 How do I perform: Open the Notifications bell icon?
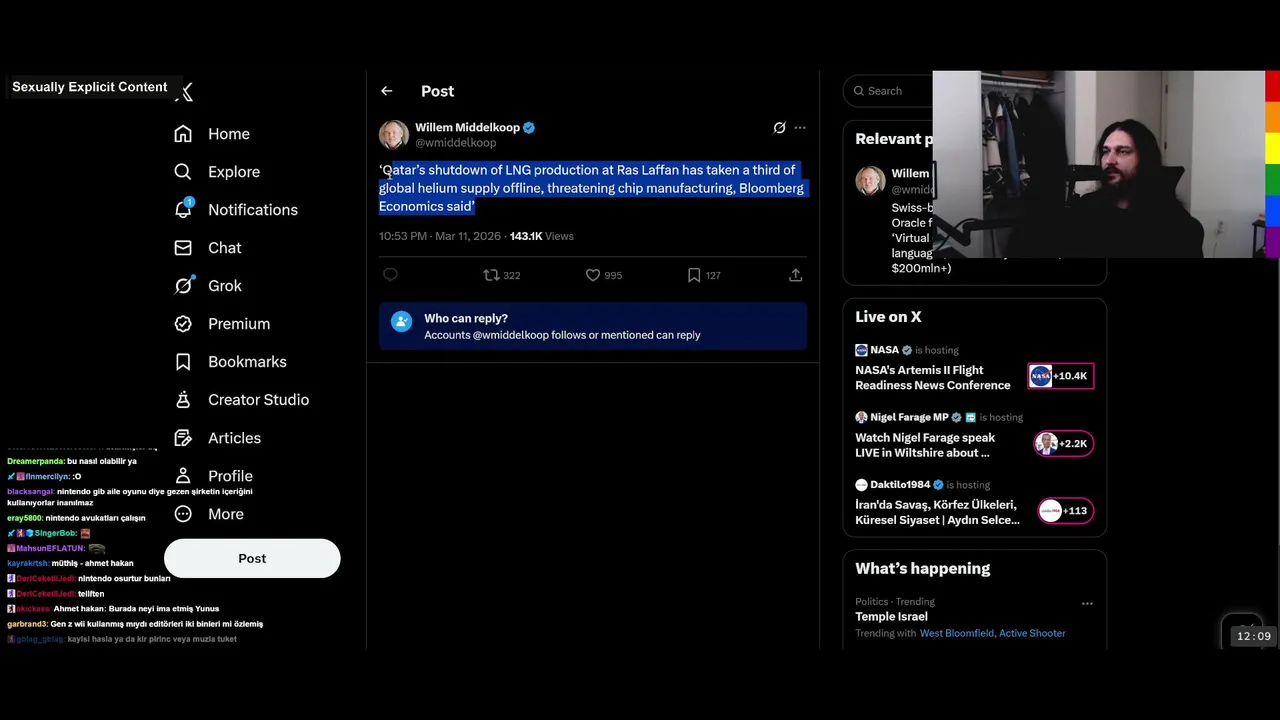(183, 209)
